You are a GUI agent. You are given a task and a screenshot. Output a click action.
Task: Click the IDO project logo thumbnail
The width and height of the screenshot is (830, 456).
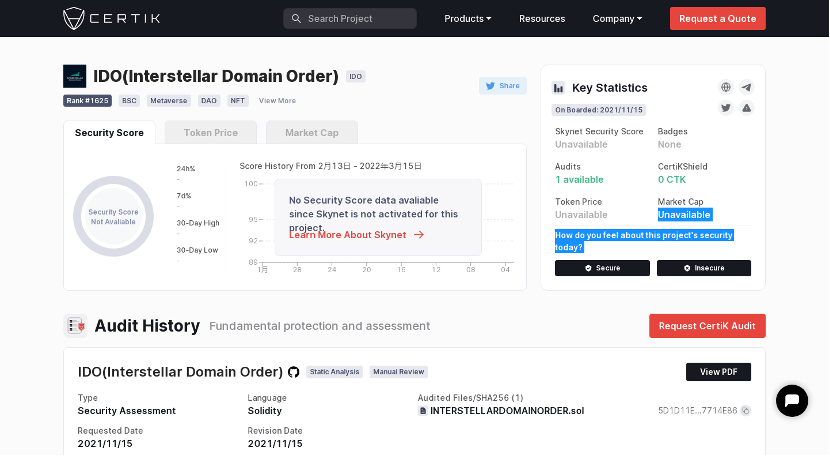coord(75,76)
